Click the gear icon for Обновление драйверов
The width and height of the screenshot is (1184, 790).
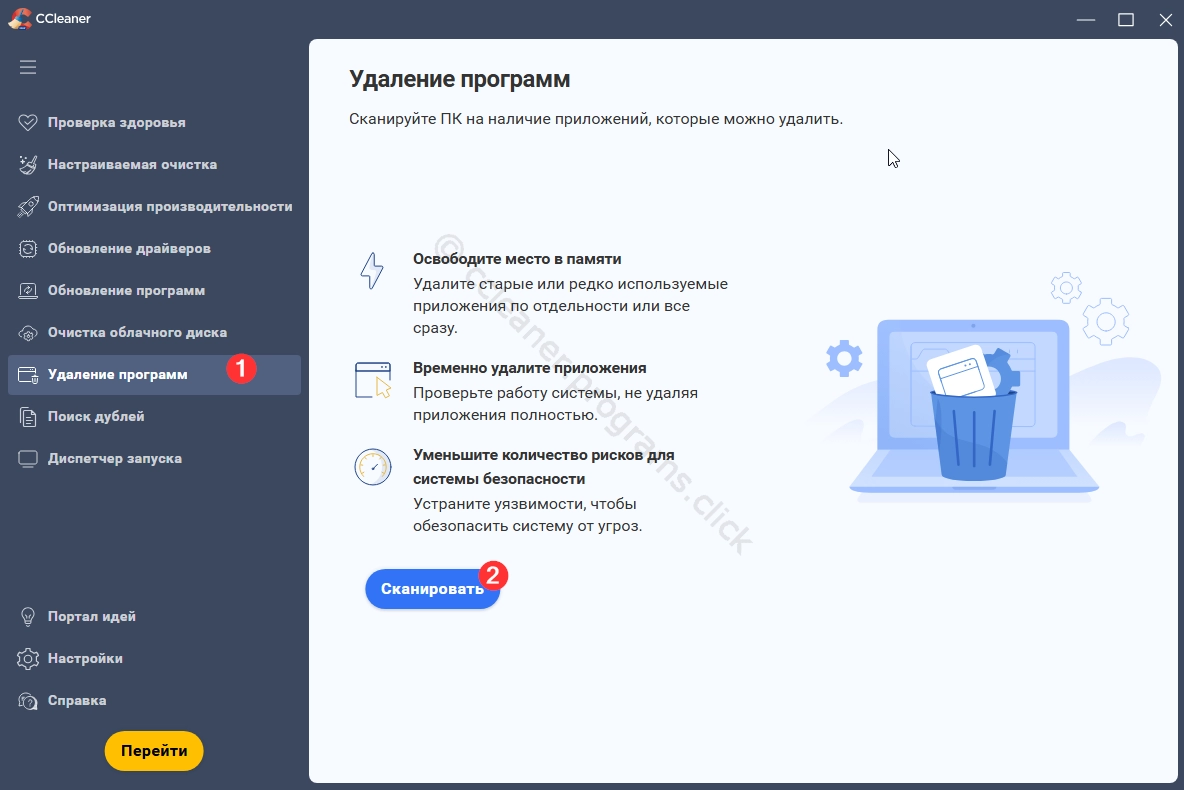pyautogui.click(x=28, y=249)
